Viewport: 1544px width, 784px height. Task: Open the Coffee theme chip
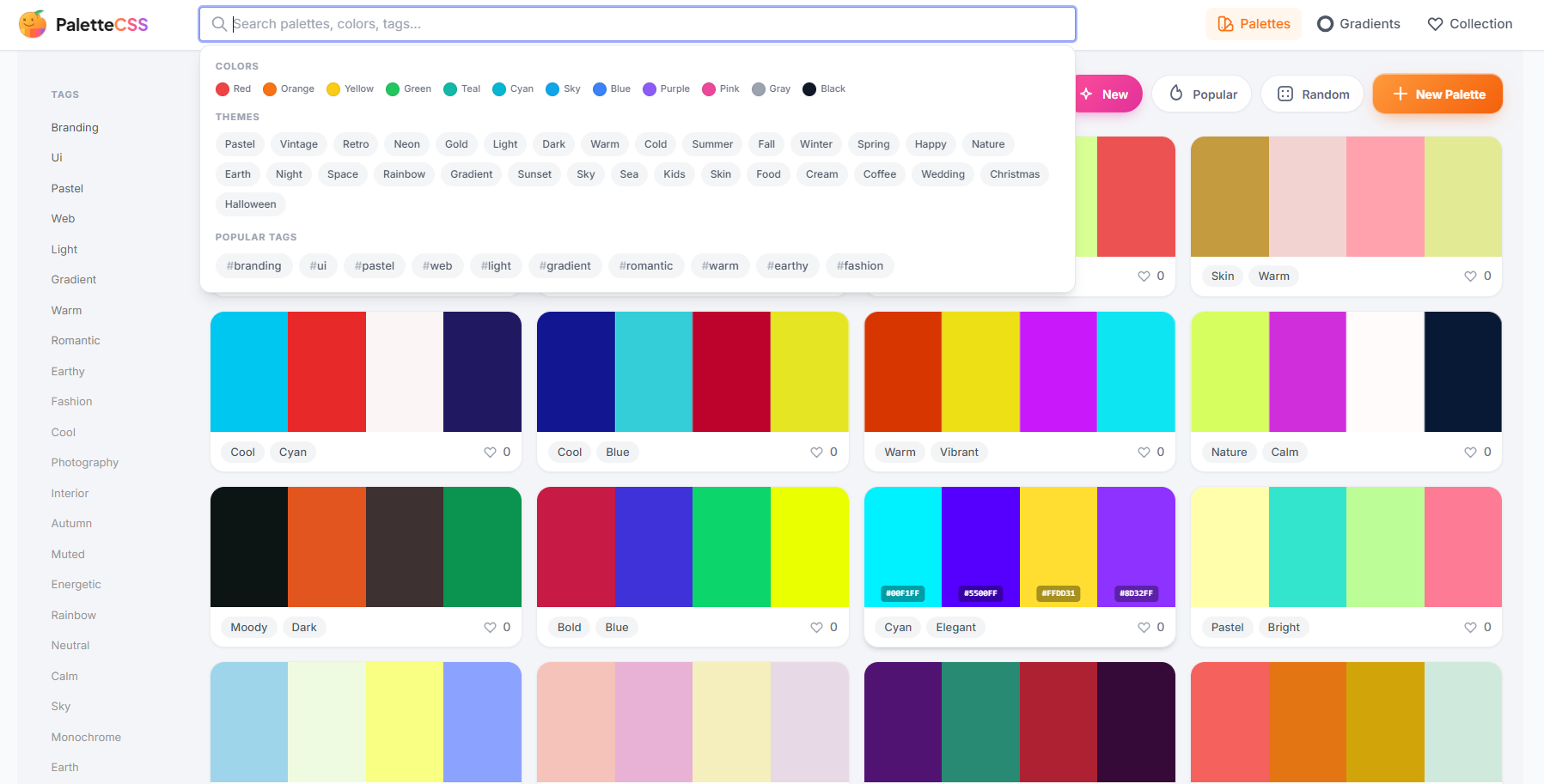click(x=880, y=174)
